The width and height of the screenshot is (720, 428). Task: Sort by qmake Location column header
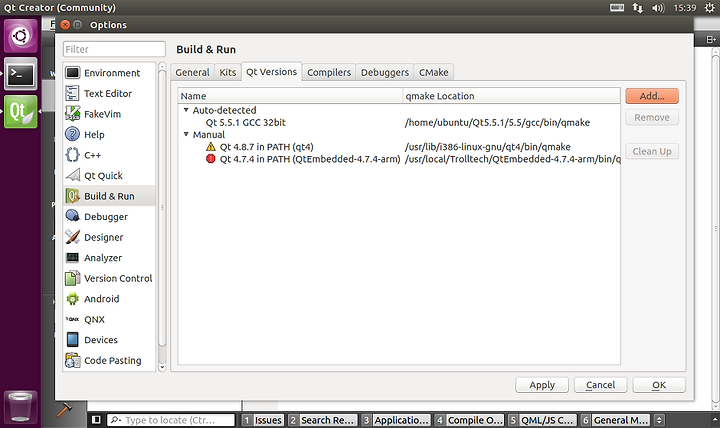(x=511, y=96)
